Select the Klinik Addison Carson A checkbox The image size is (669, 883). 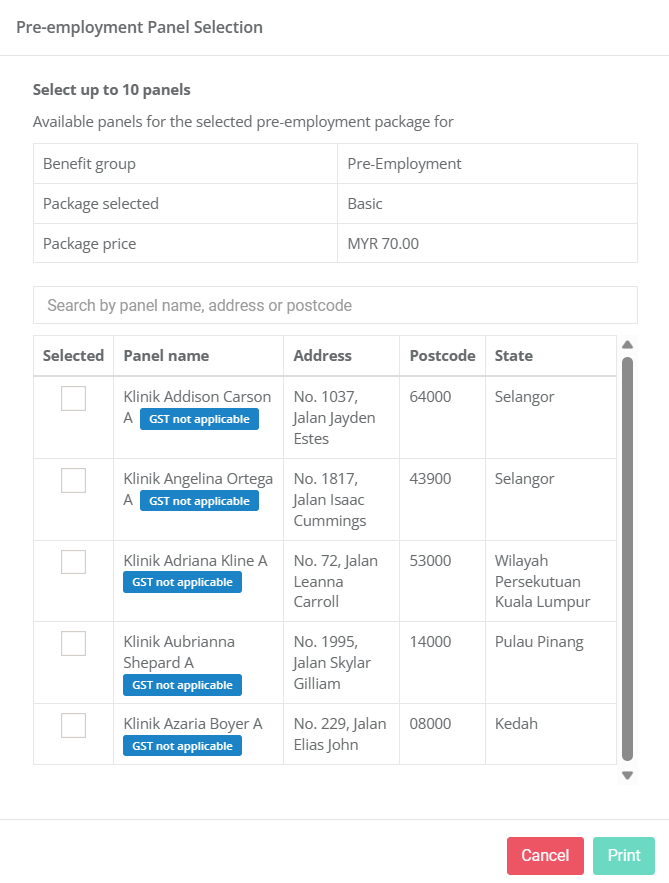pyautogui.click(x=73, y=398)
